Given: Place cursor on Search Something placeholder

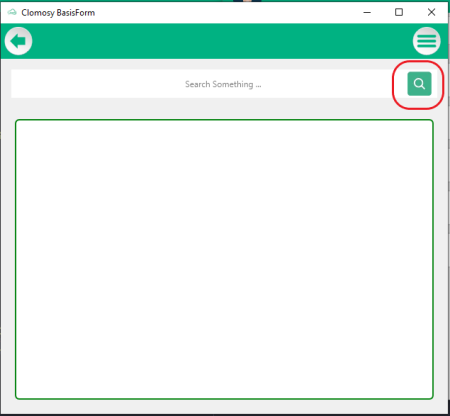Looking at the screenshot, I should pyautogui.click(x=223, y=84).
